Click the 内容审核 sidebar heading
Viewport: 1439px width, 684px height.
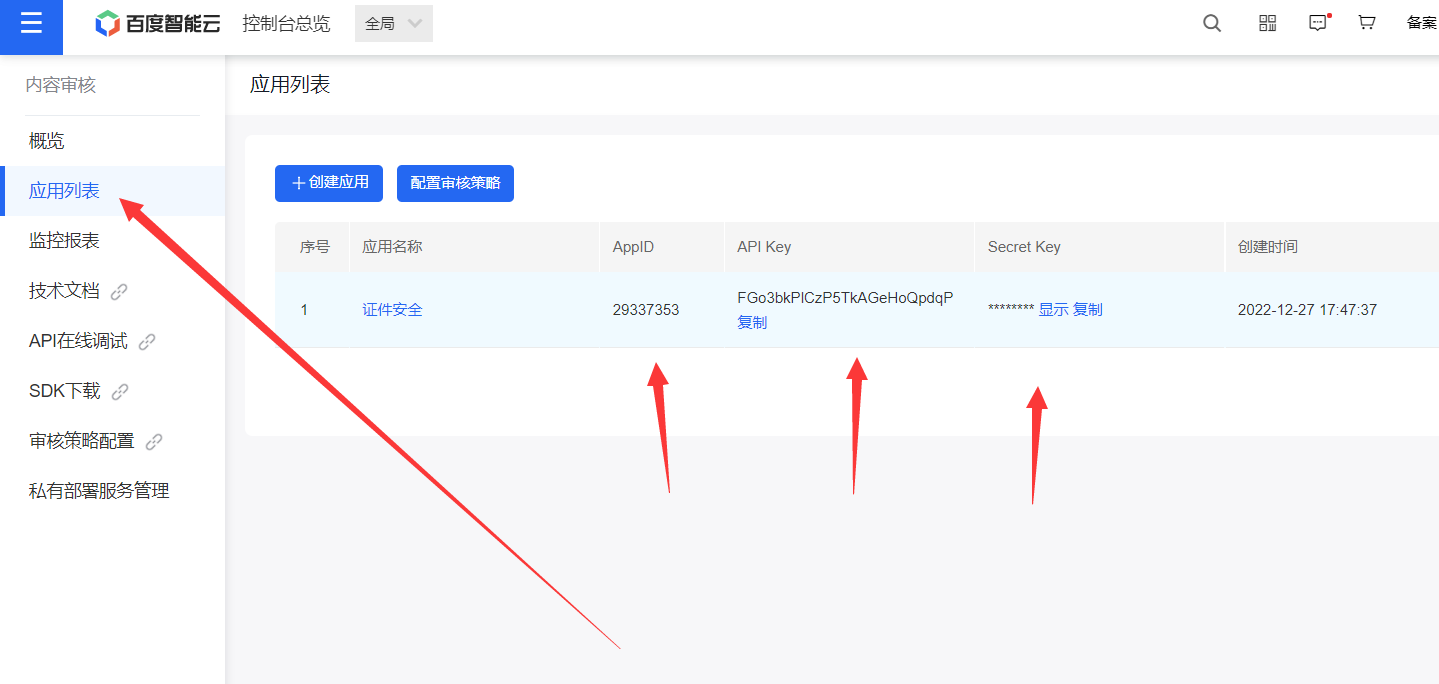(x=60, y=86)
